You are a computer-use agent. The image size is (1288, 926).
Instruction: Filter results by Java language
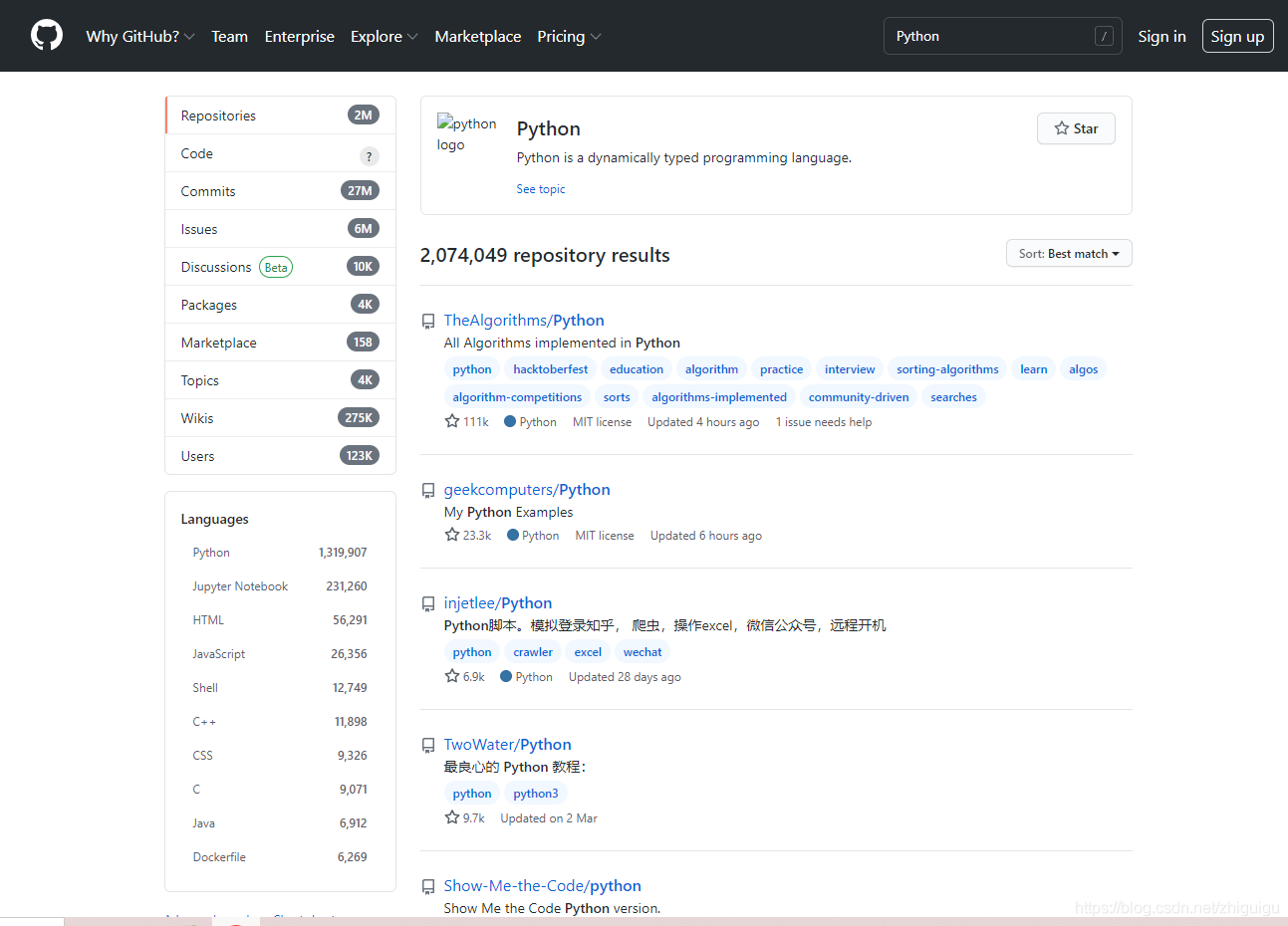pyautogui.click(x=280, y=823)
